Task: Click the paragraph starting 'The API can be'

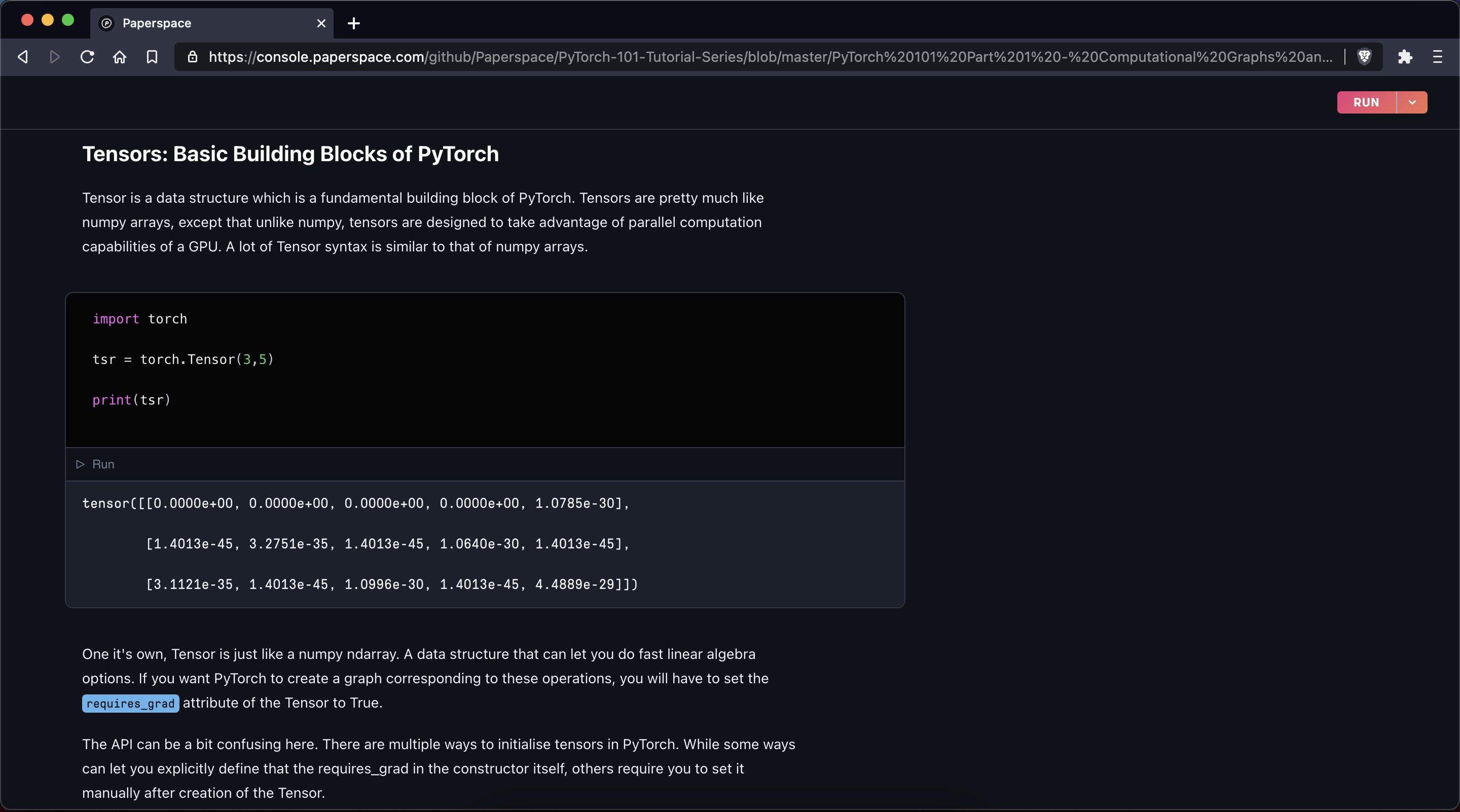Action: (439, 768)
